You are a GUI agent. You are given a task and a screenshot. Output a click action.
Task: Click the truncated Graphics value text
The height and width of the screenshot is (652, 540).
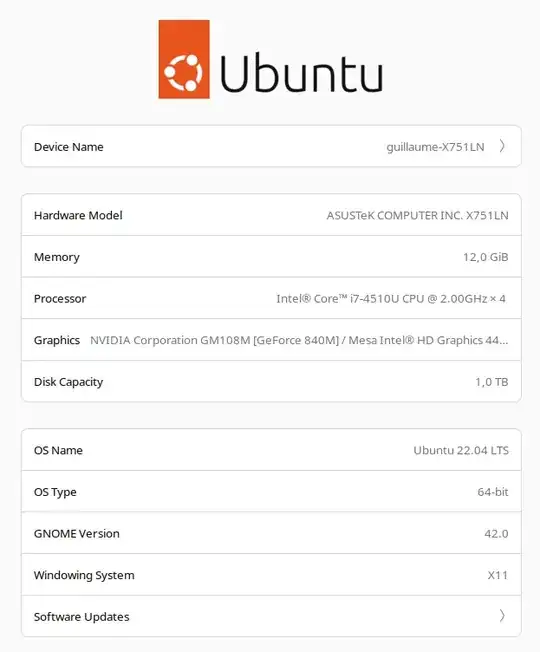point(299,340)
